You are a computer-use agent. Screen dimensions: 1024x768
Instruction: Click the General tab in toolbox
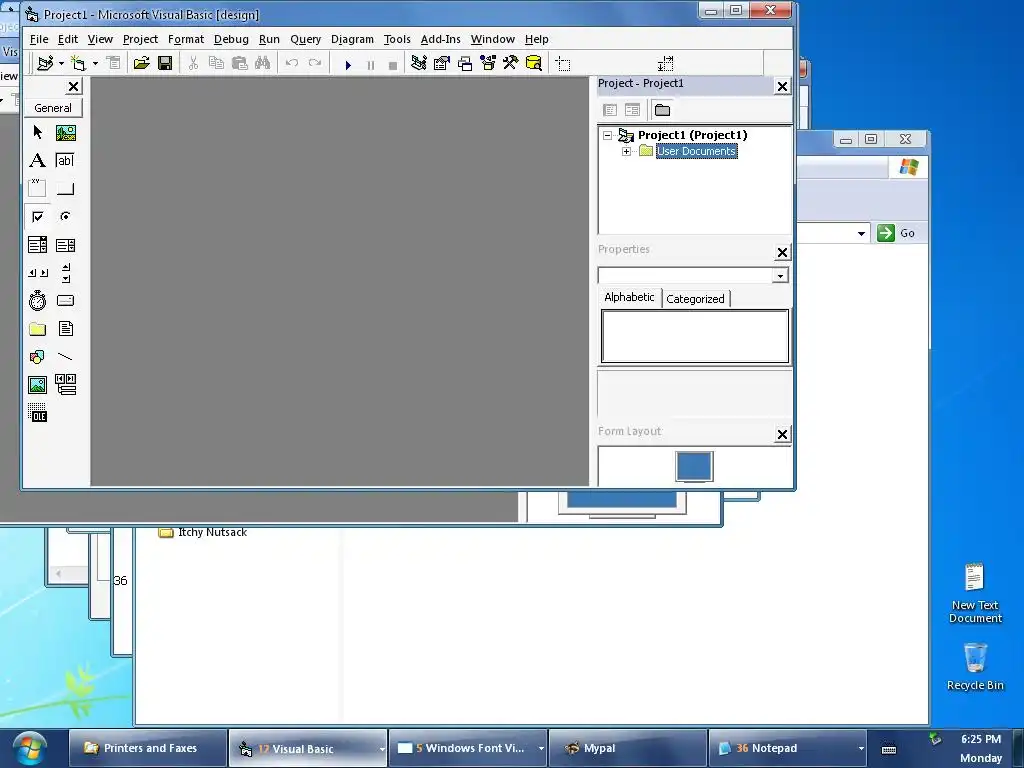53,108
